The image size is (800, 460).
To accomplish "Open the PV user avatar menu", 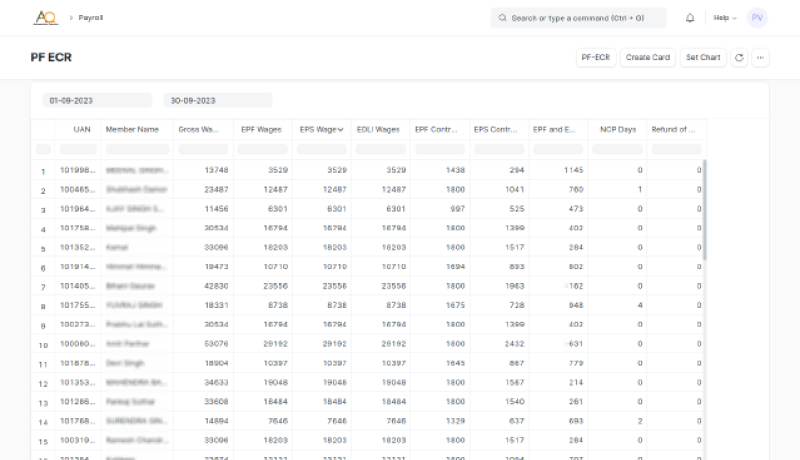I will (x=757, y=18).
